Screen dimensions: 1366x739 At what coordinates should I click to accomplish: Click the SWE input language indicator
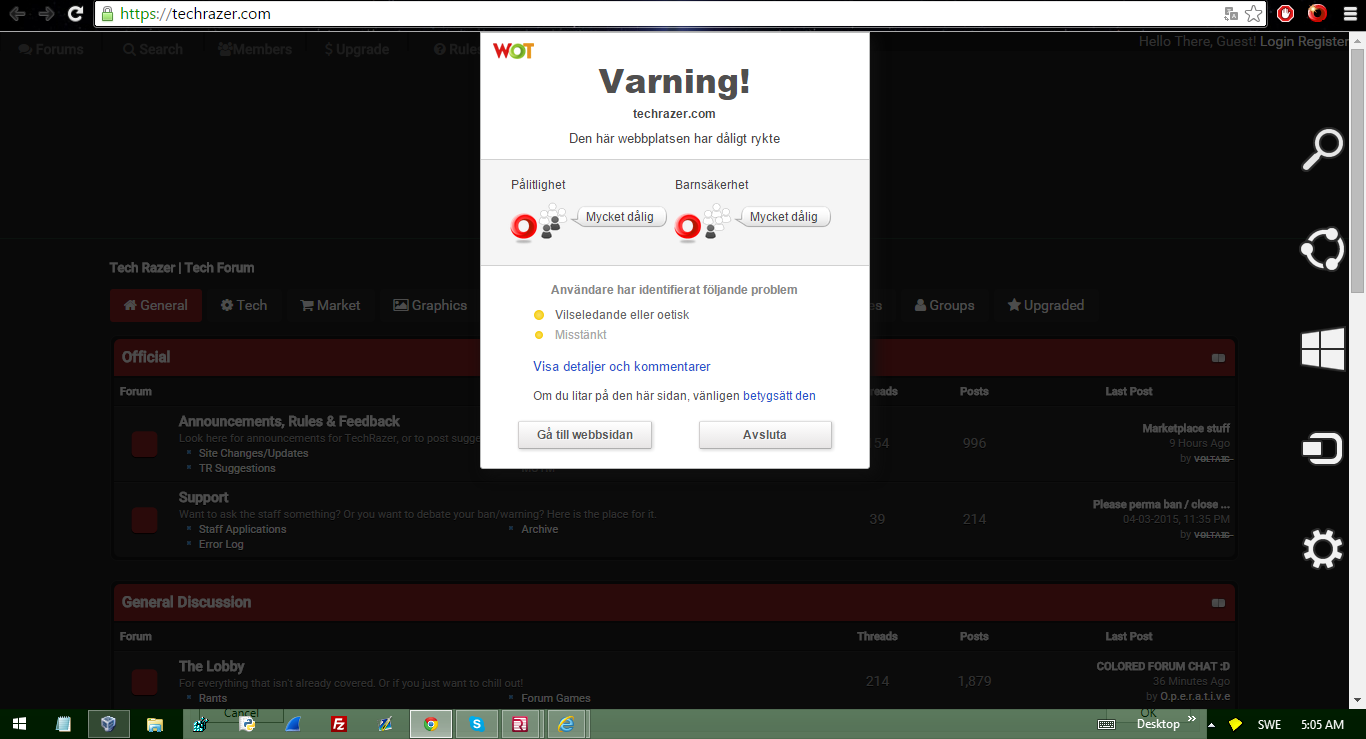1269,724
